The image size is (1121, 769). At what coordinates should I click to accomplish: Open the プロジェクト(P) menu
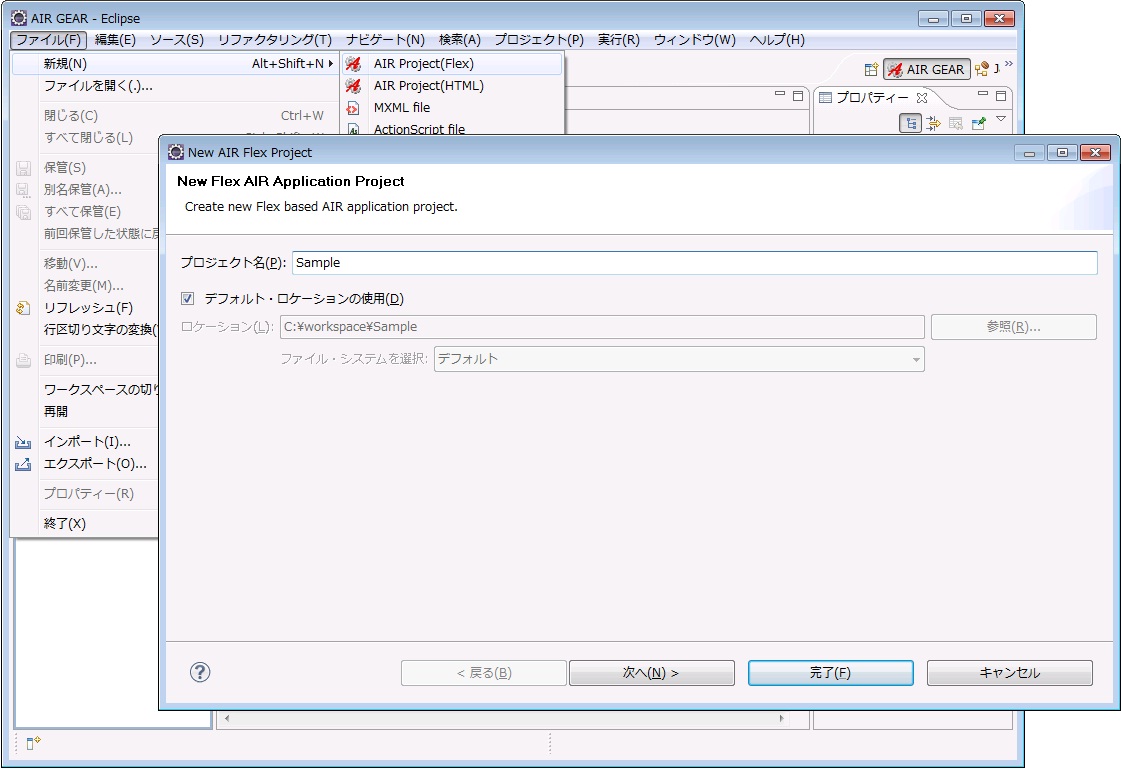[x=539, y=39]
